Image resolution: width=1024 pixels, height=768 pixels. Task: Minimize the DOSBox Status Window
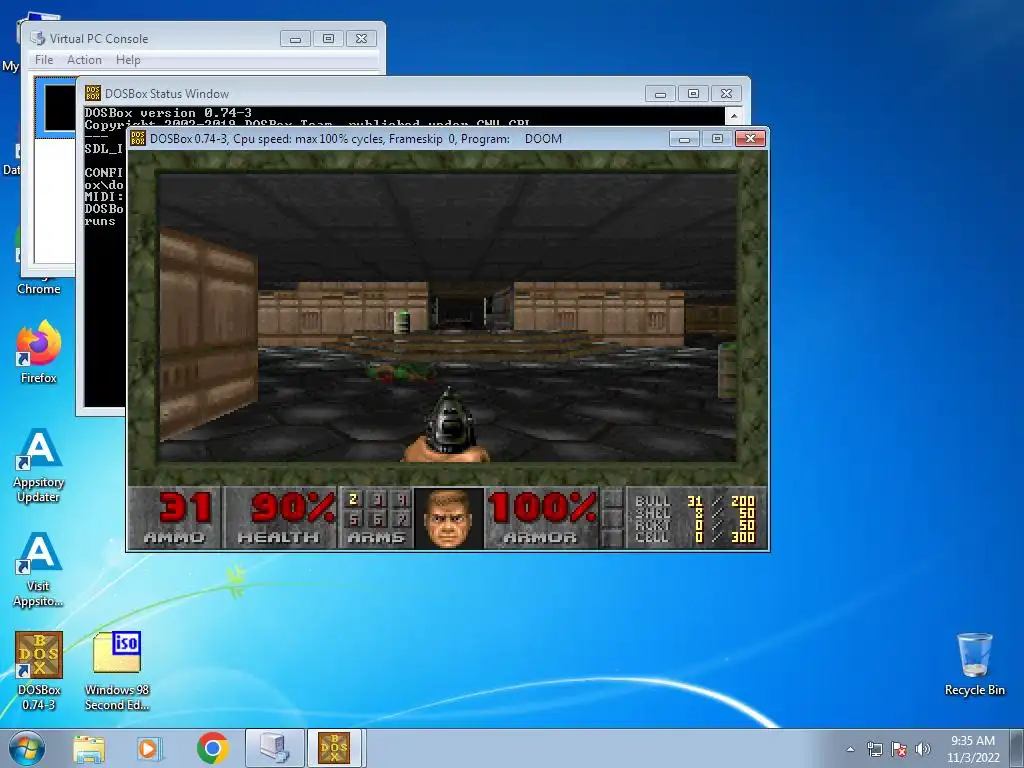[x=660, y=93]
